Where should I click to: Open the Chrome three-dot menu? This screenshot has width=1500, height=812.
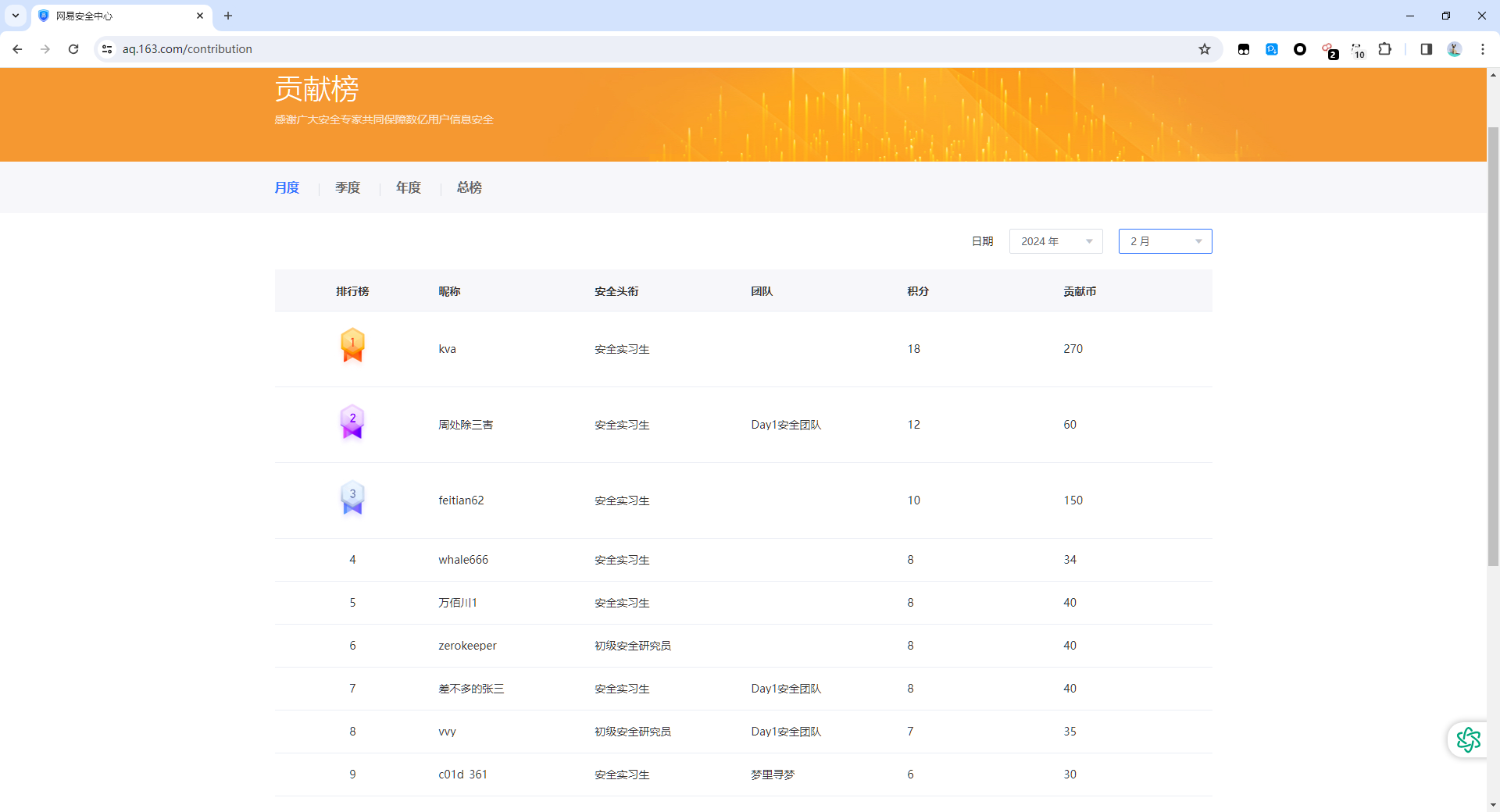click(1482, 49)
